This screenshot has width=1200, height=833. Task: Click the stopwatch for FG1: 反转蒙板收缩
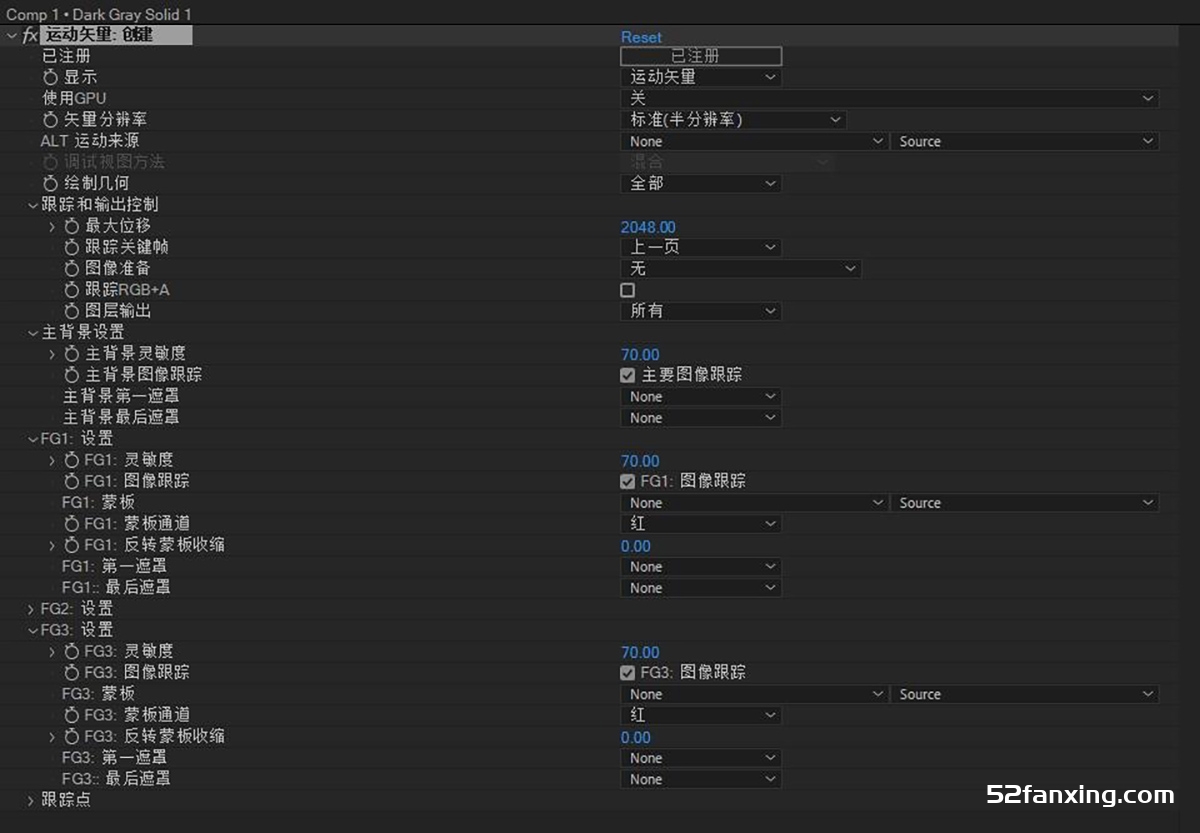71,545
